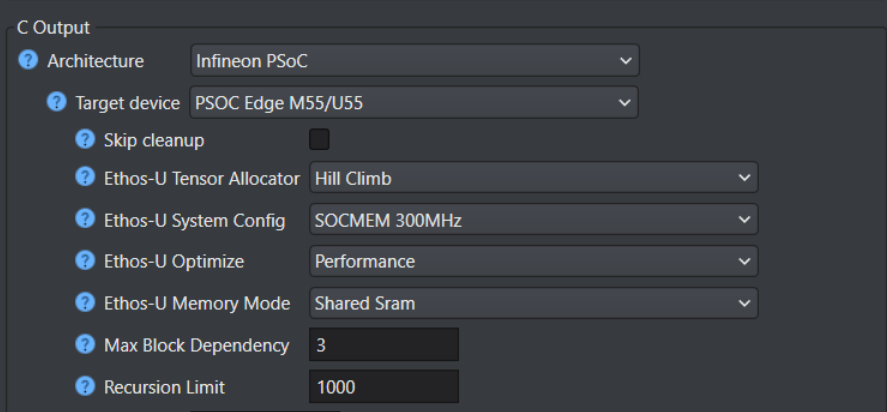
Task: Expand the Target device dropdown
Action: 414,102
